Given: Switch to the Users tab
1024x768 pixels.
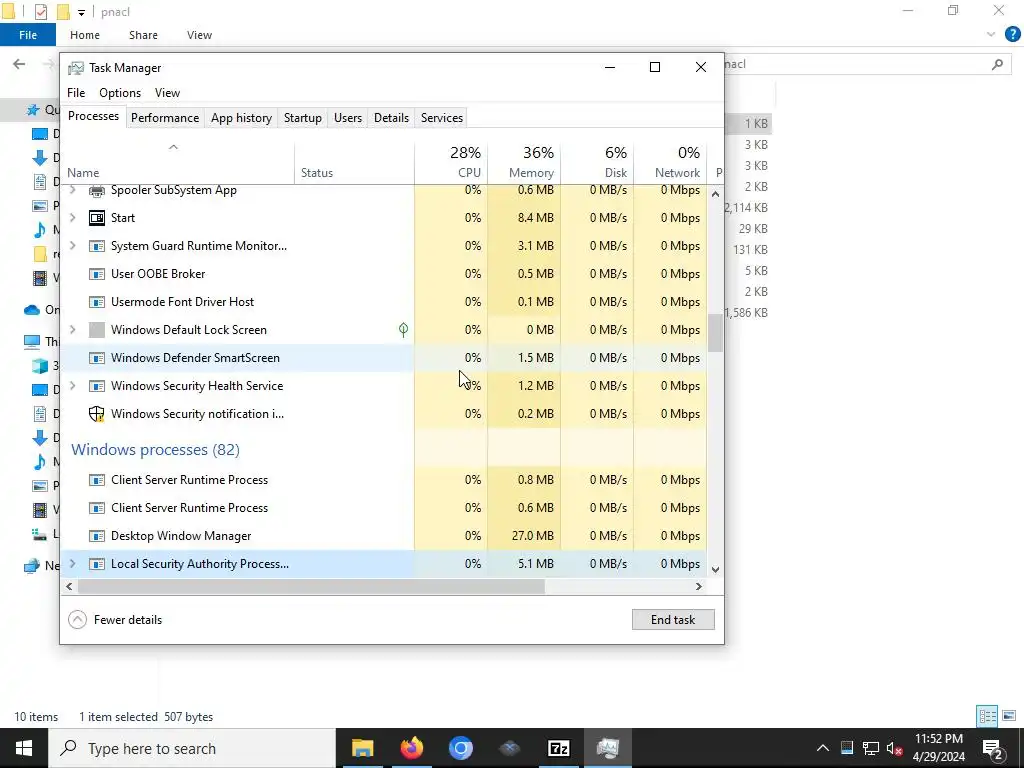Looking at the screenshot, I should [x=347, y=118].
